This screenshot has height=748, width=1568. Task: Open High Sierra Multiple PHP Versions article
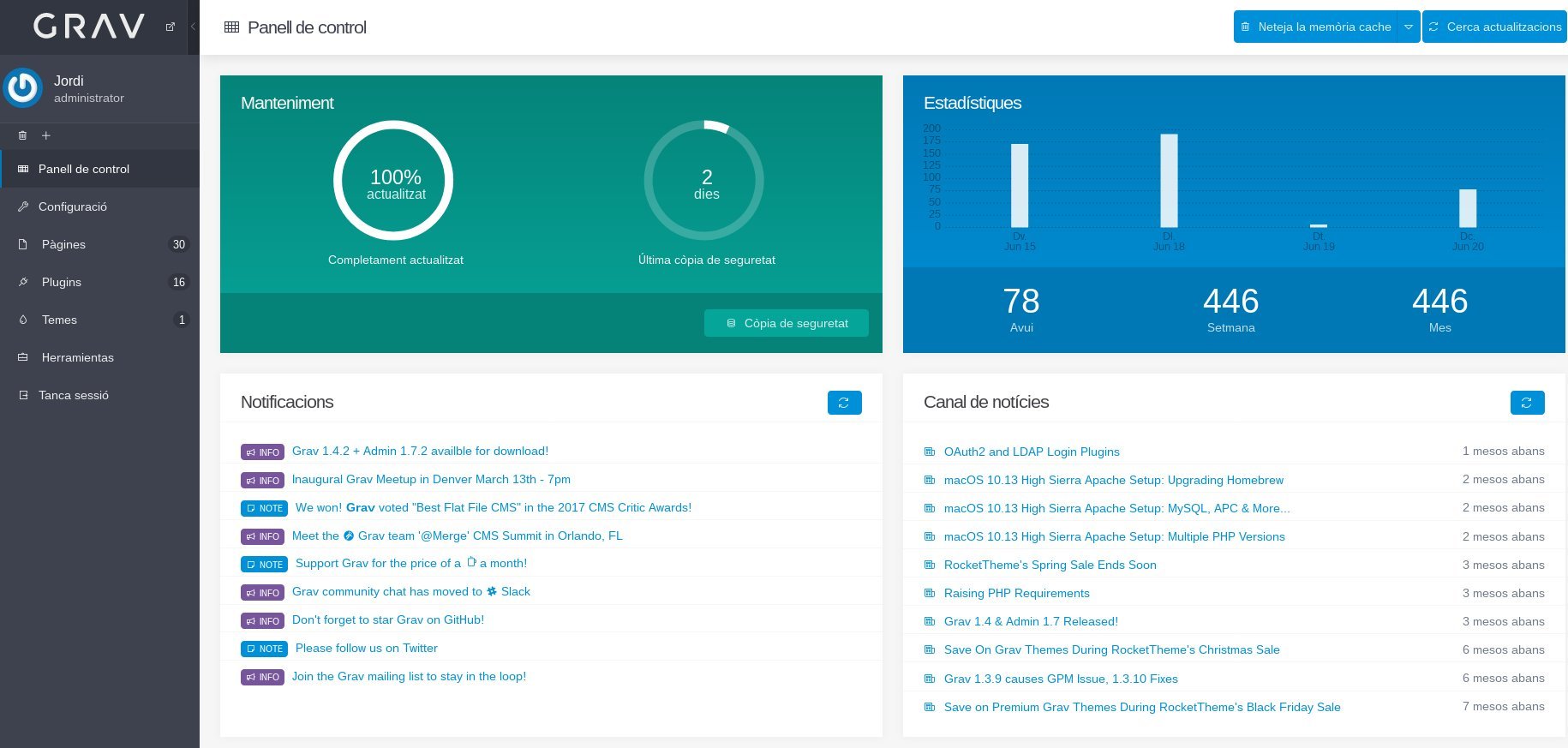click(1115, 536)
